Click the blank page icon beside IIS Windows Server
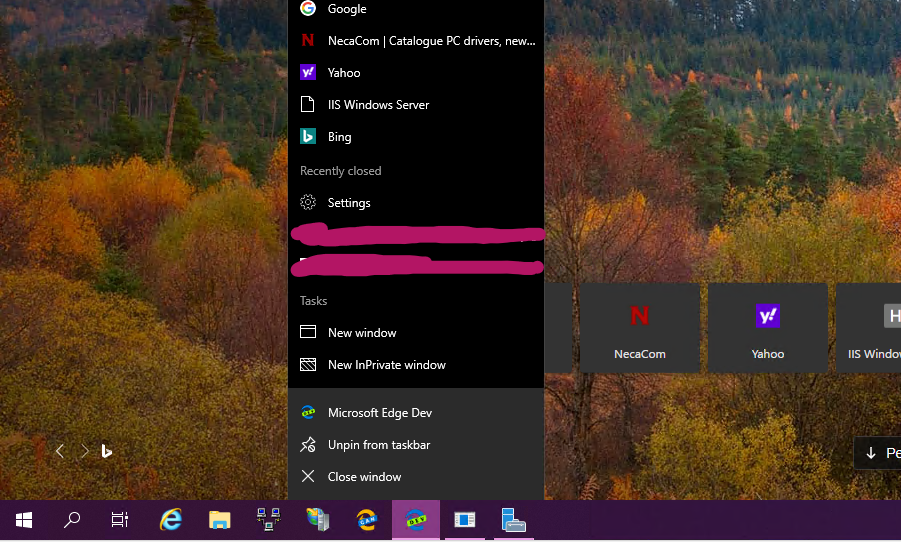901x542 pixels. click(308, 104)
